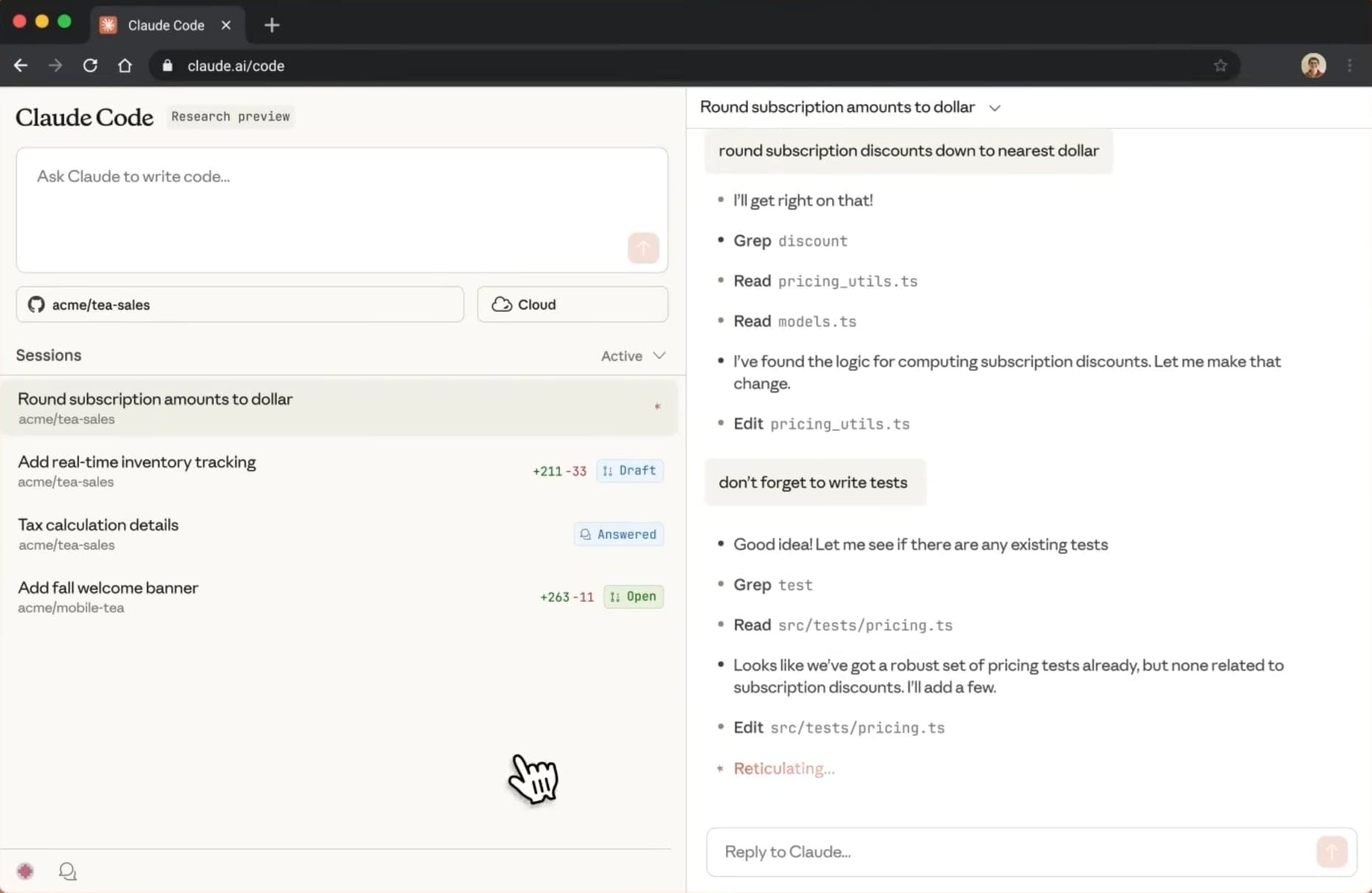
Task: Click the Claude sparkle icon in bottom-left corner
Action: tap(26, 872)
